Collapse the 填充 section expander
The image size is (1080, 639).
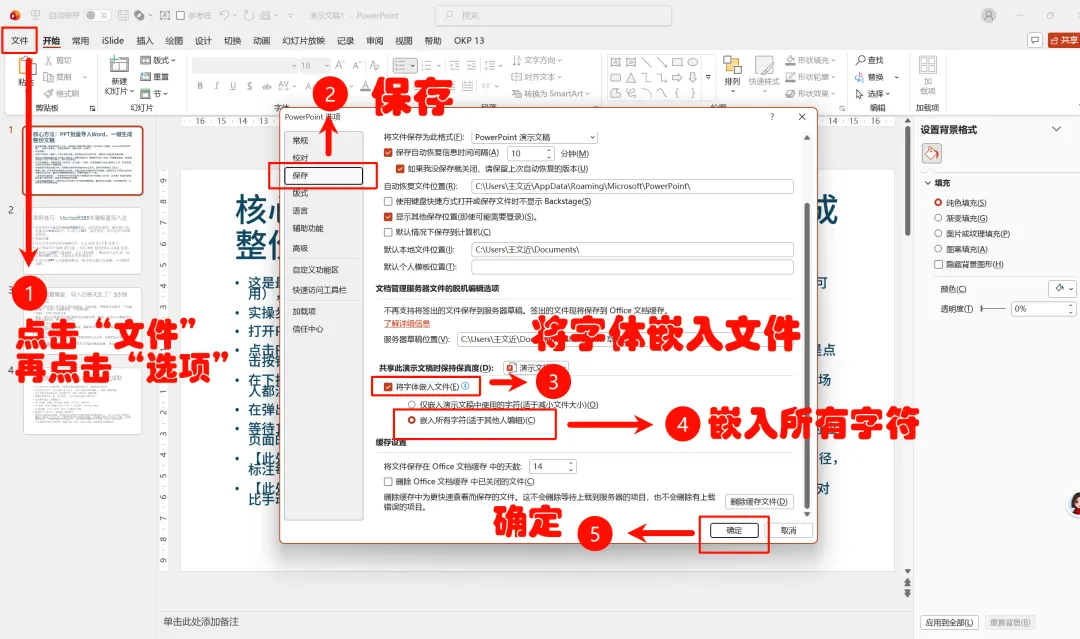click(928, 183)
